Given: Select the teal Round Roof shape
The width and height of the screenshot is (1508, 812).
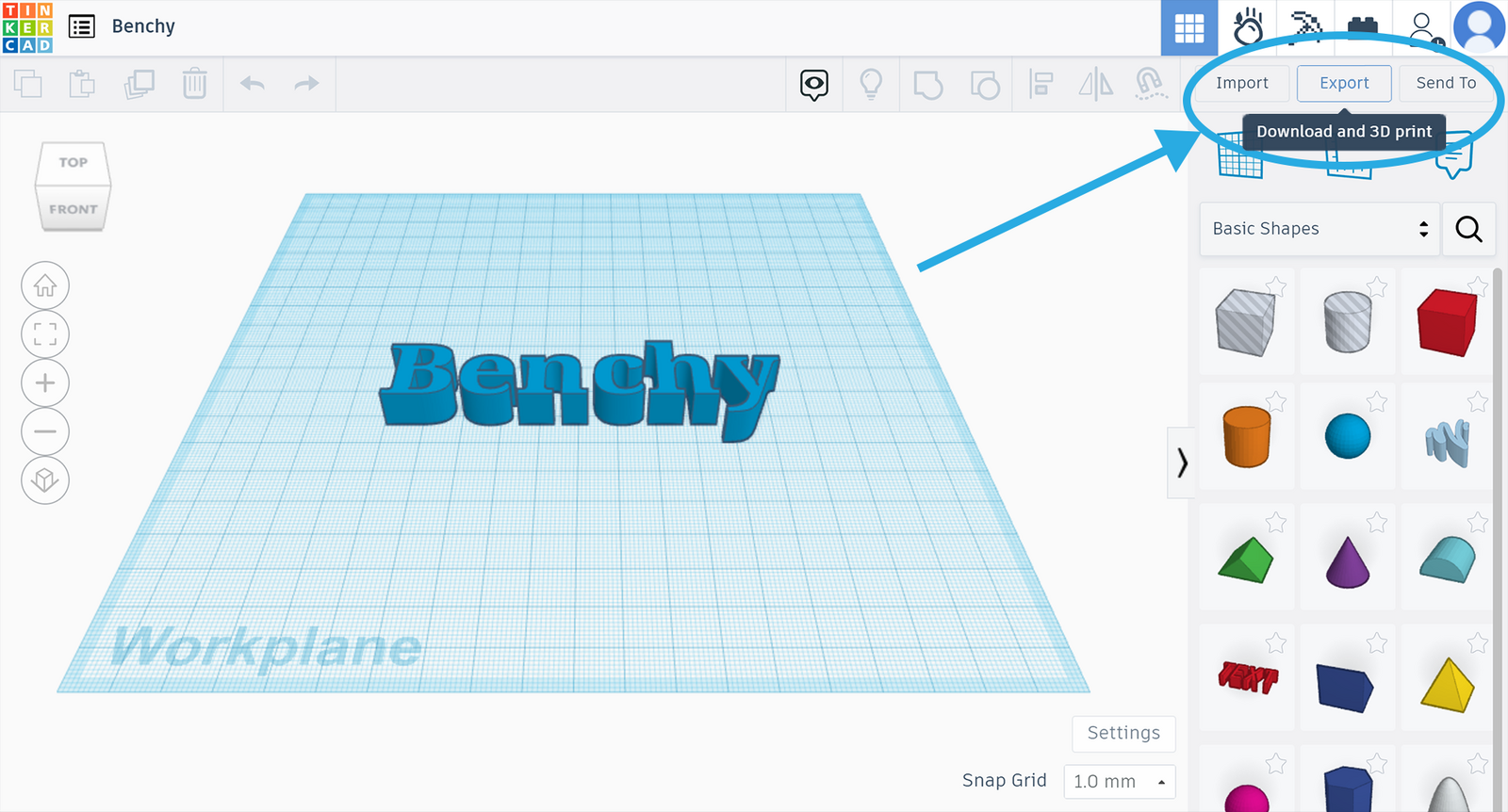Looking at the screenshot, I should point(1448,560).
